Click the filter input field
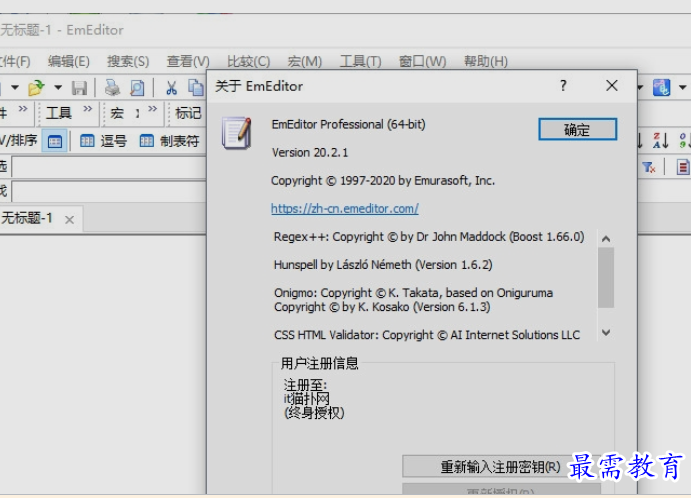This screenshot has height=498, width=691. (x=109, y=167)
